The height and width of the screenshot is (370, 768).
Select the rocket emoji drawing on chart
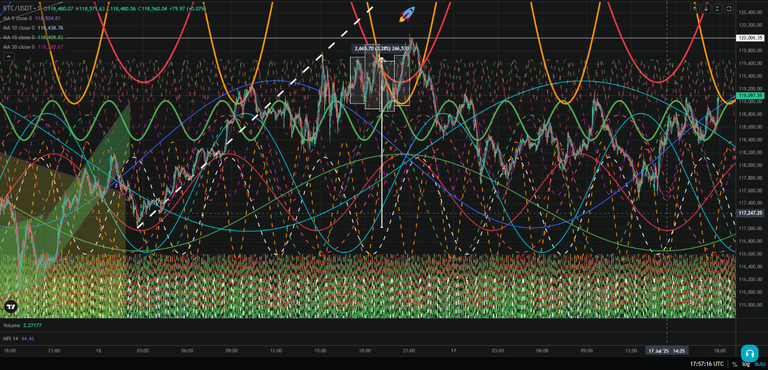407,14
